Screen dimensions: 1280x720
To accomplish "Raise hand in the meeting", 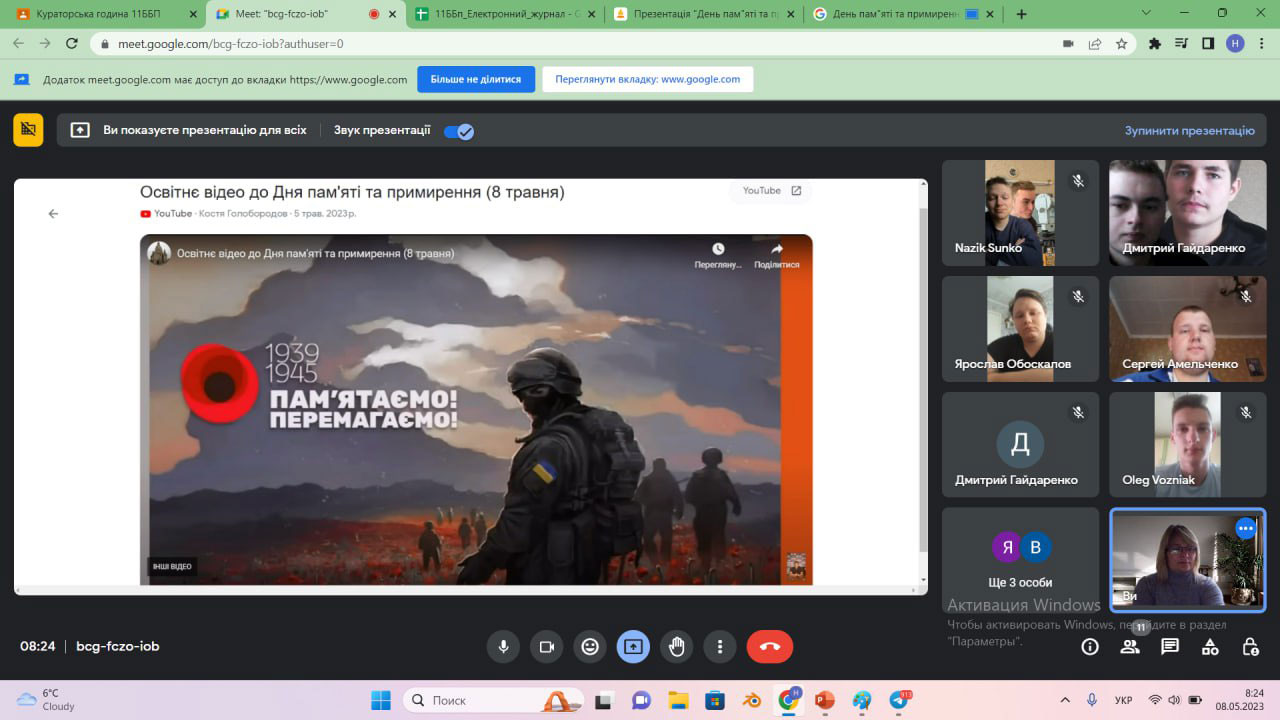I will [x=676, y=647].
